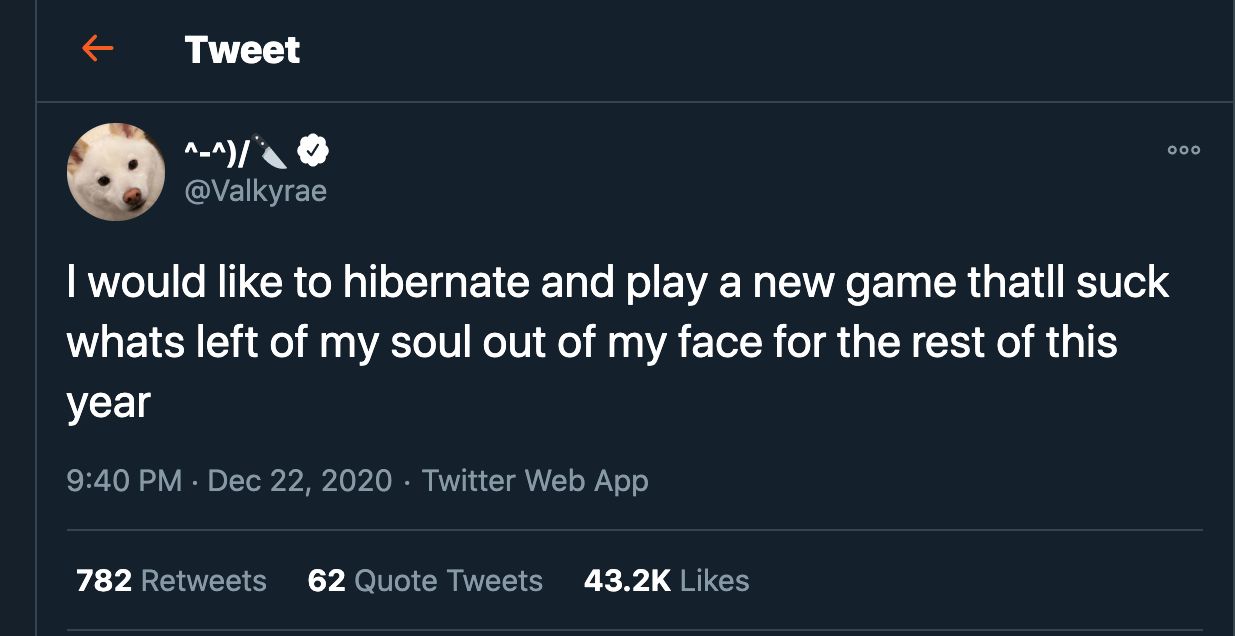Open the more options menu with three dots
This screenshot has width=1235, height=636.
pyautogui.click(x=1183, y=149)
